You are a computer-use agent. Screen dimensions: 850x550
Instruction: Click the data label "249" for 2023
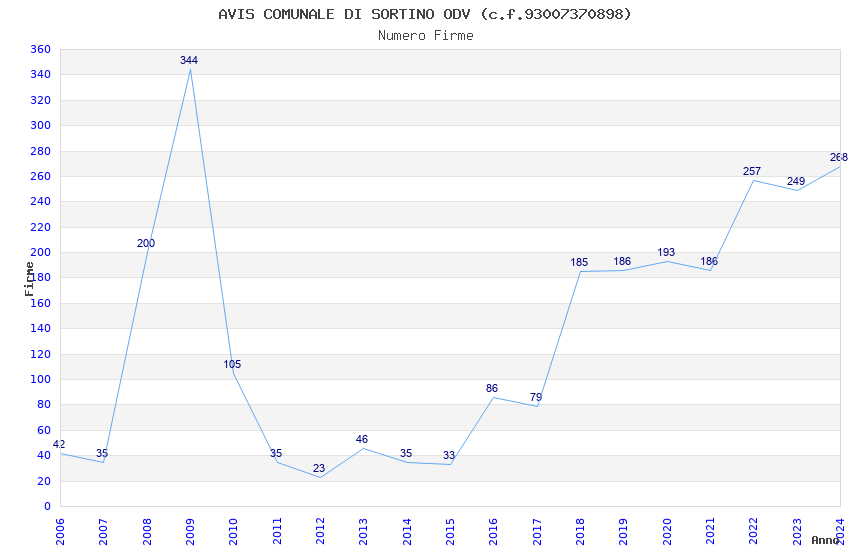click(796, 181)
